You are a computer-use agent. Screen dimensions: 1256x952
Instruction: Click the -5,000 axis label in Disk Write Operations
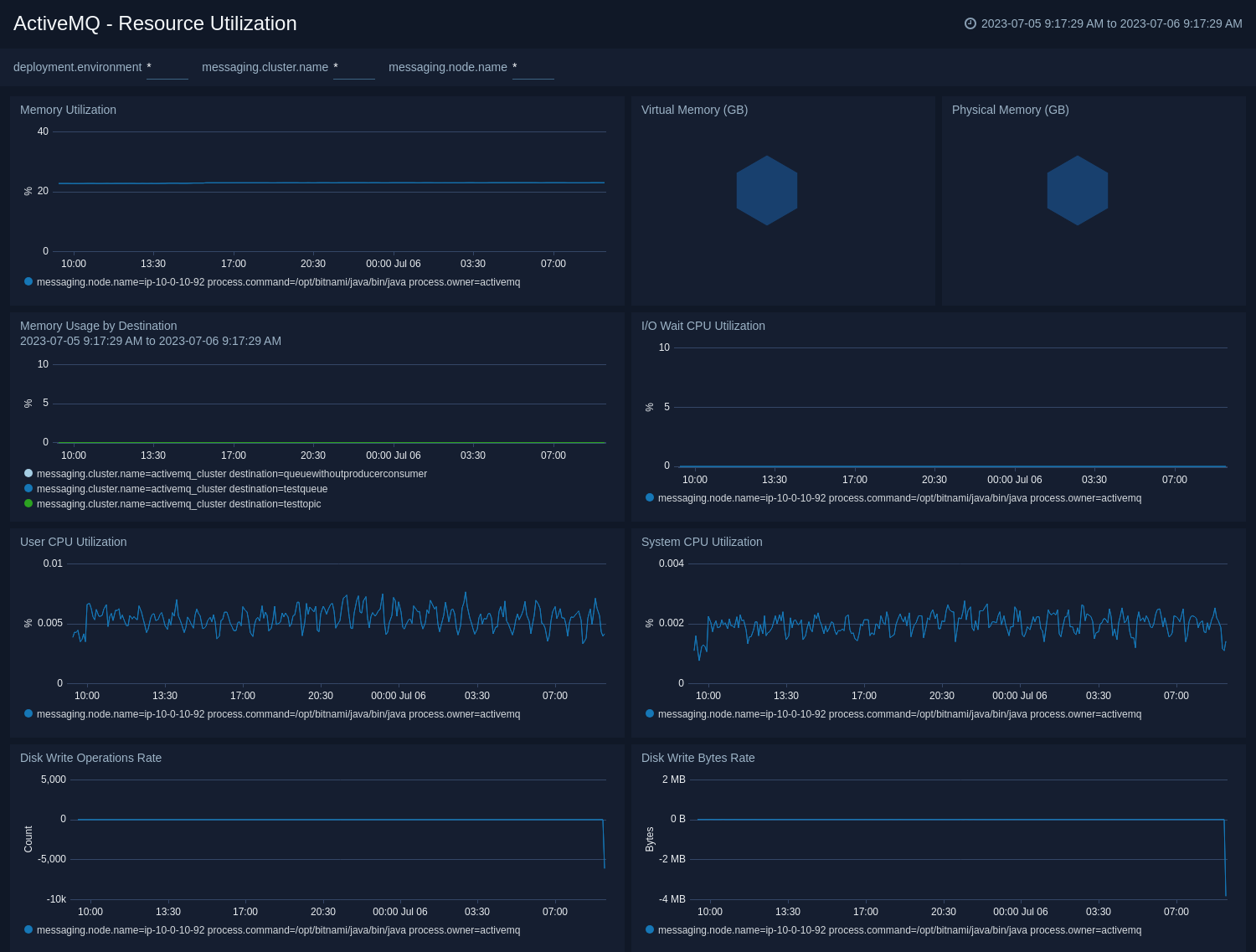(x=52, y=859)
